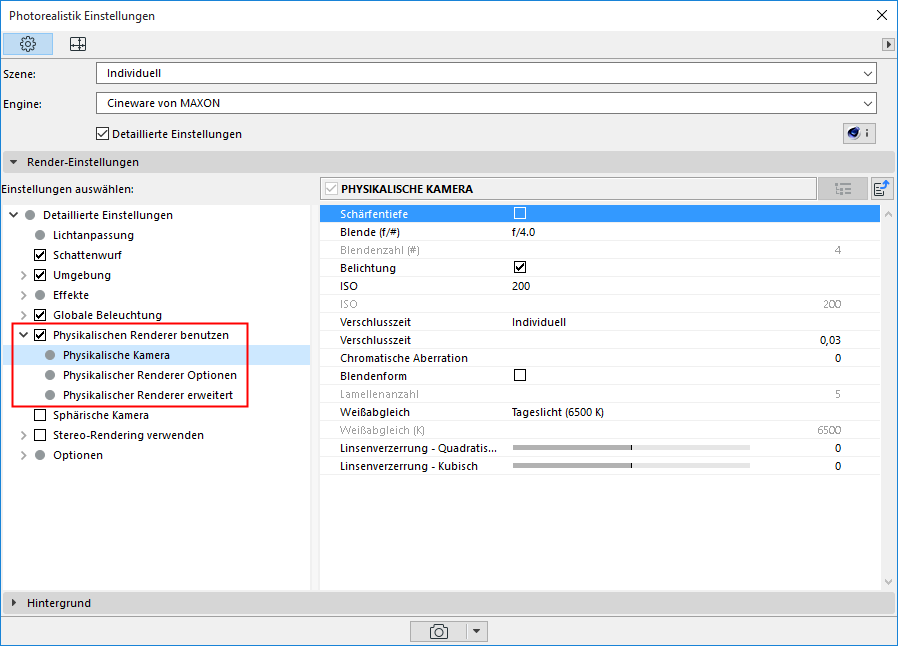Screen dimensions: 898x646
Task: Collapse the Detaillierte Einstellungen tree node
Action: [14, 215]
